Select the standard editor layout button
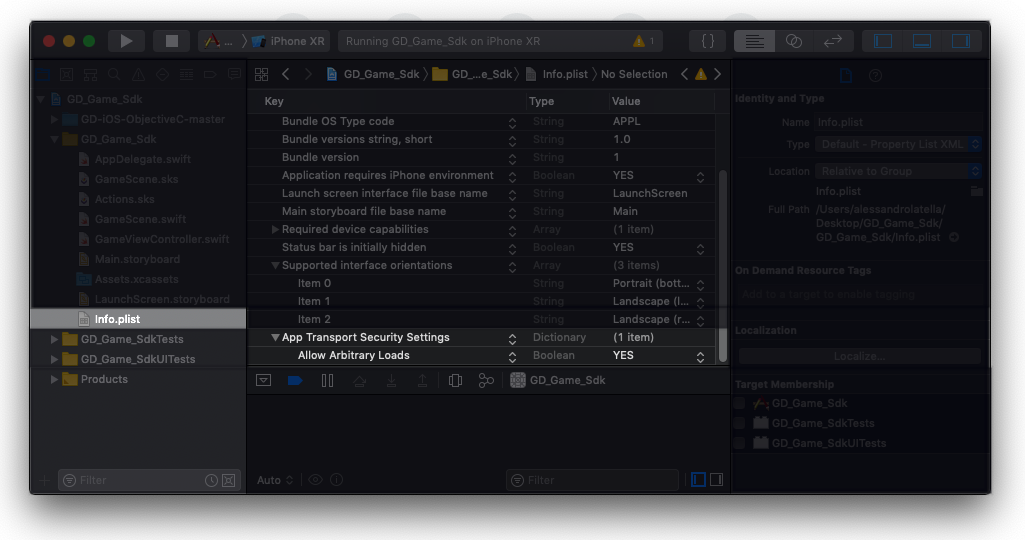The height and width of the screenshot is (540, 1025). [x=754, y=41]
